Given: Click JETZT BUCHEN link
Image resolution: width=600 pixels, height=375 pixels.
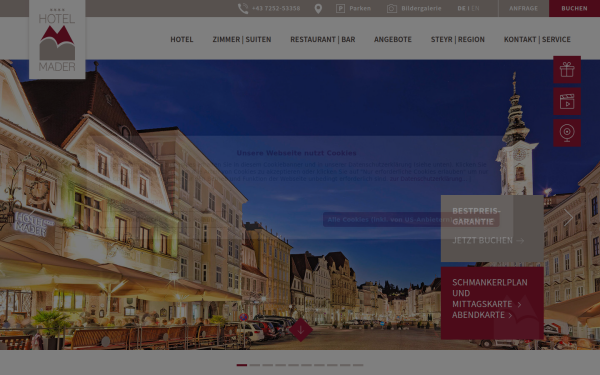Looking at the screenshot, I should coord(482,240).
